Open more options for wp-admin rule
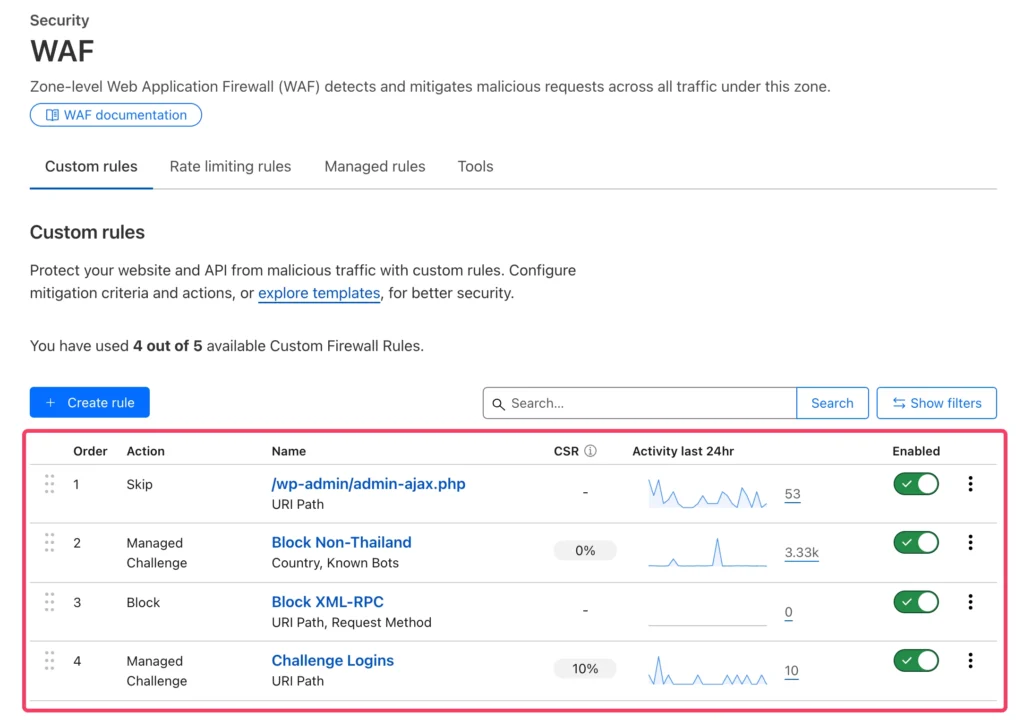This screenshot has height=720, width=1024. tap(970, 483)
